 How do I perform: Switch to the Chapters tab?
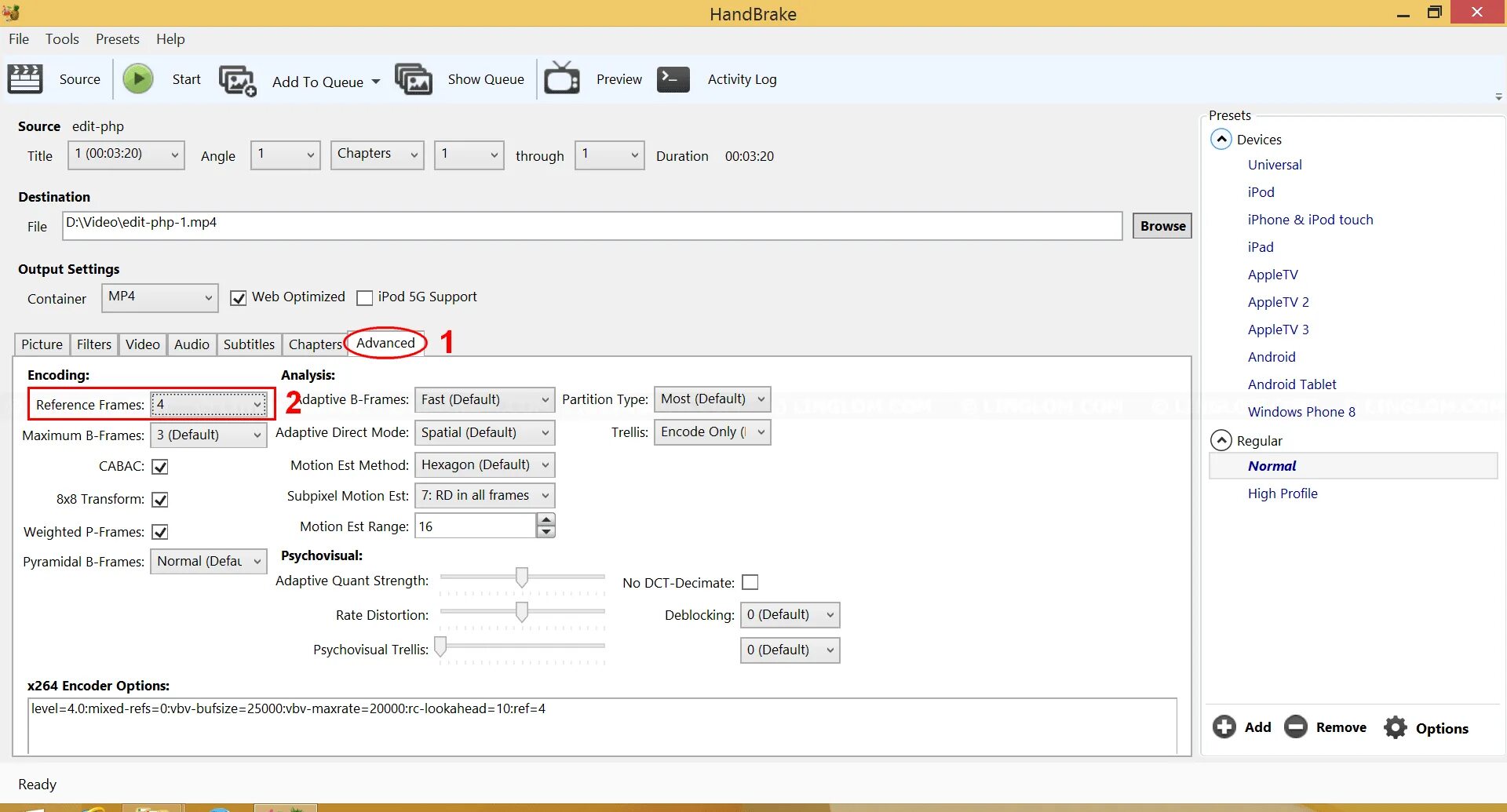(x=315, y=344)
